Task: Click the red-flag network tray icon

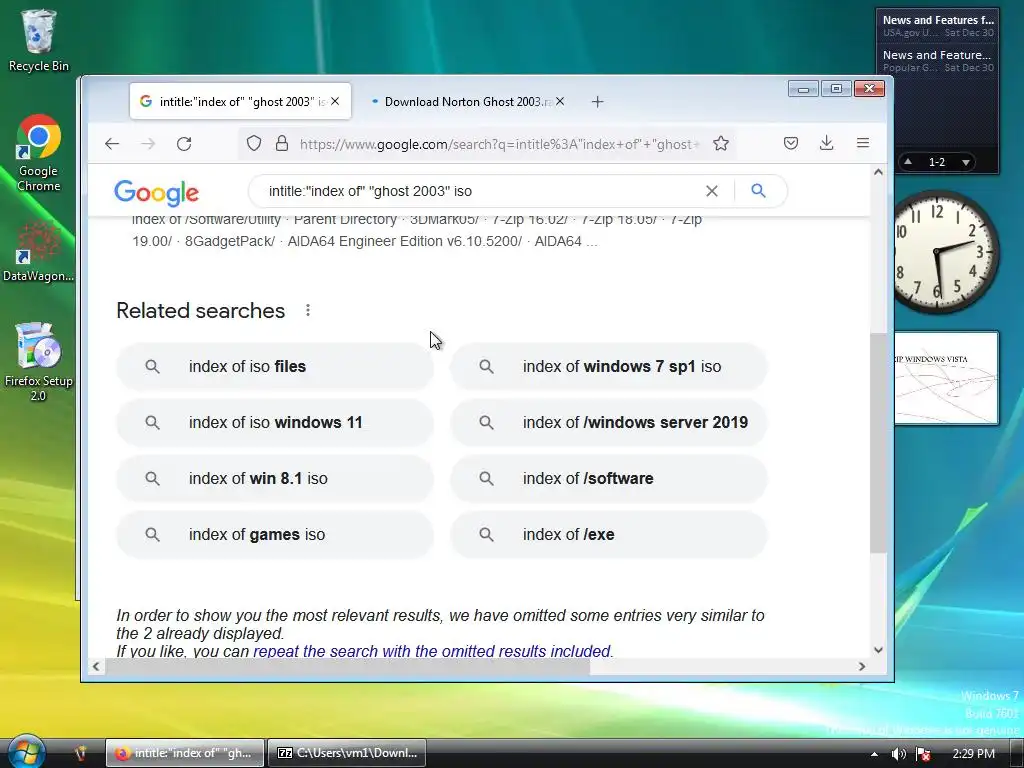Action: [x=923, y=754]
